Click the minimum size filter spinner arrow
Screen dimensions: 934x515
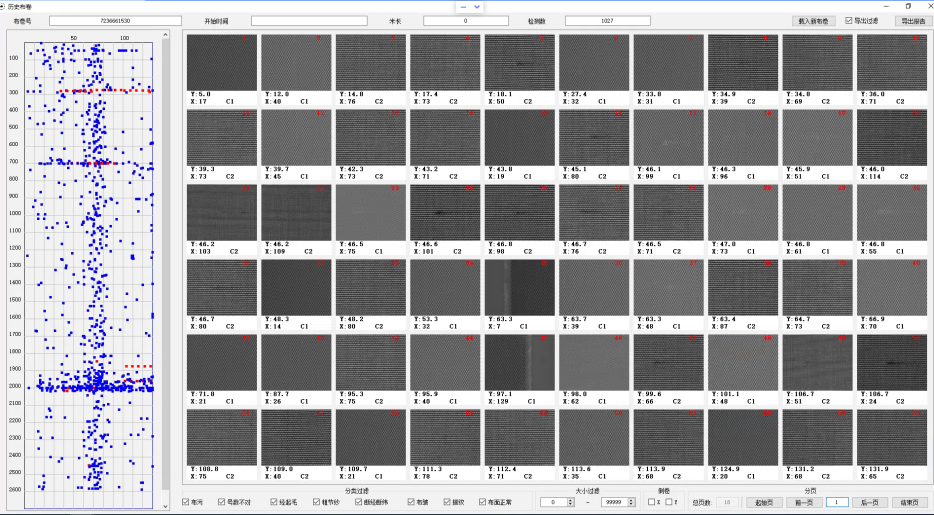(x=569, y=502)
